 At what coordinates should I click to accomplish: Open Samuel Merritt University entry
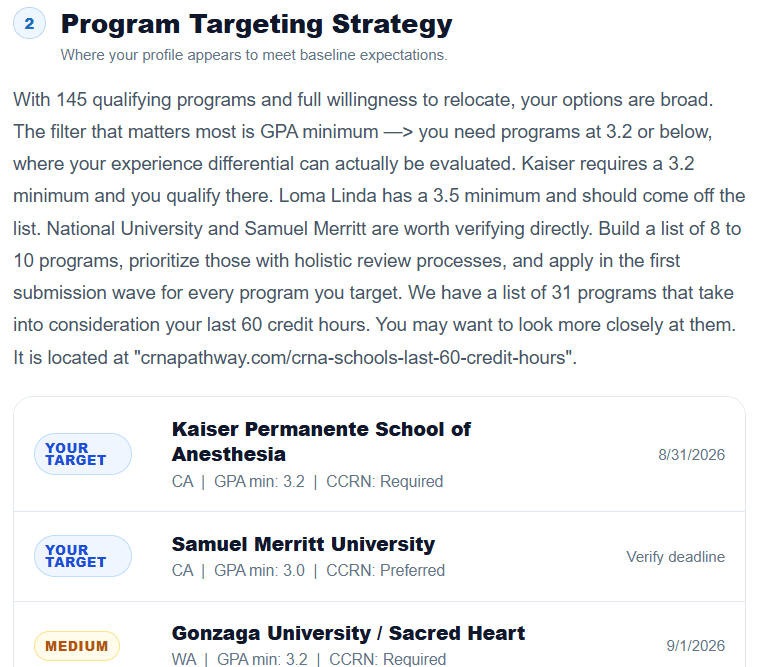click(303, 544)
